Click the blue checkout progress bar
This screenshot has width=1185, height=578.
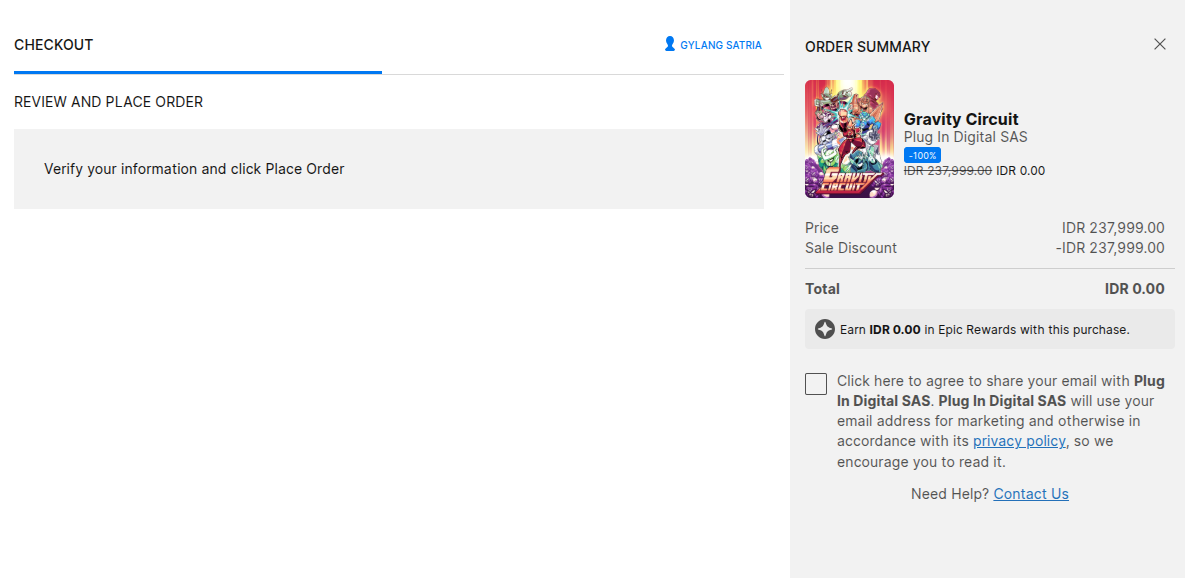click(198, 72)
